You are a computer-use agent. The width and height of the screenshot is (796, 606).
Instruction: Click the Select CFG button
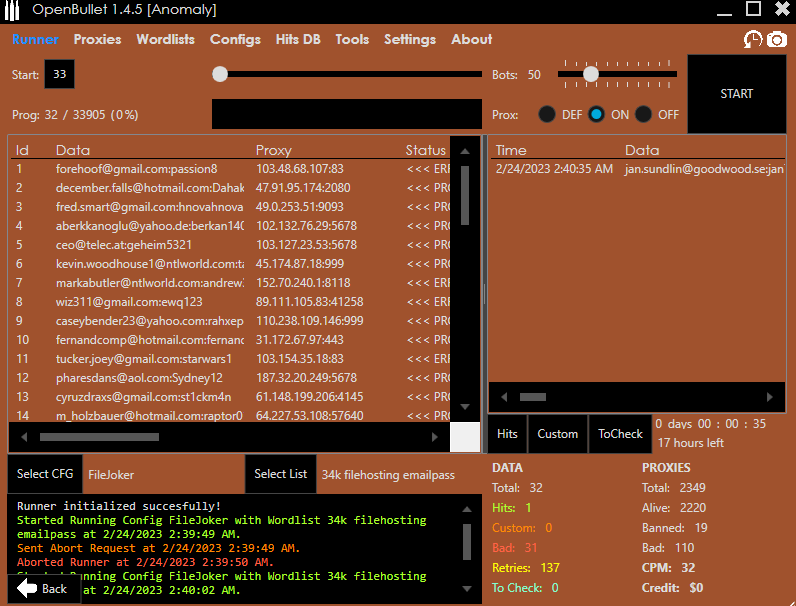pyautogui.click(x=45, y=474)
